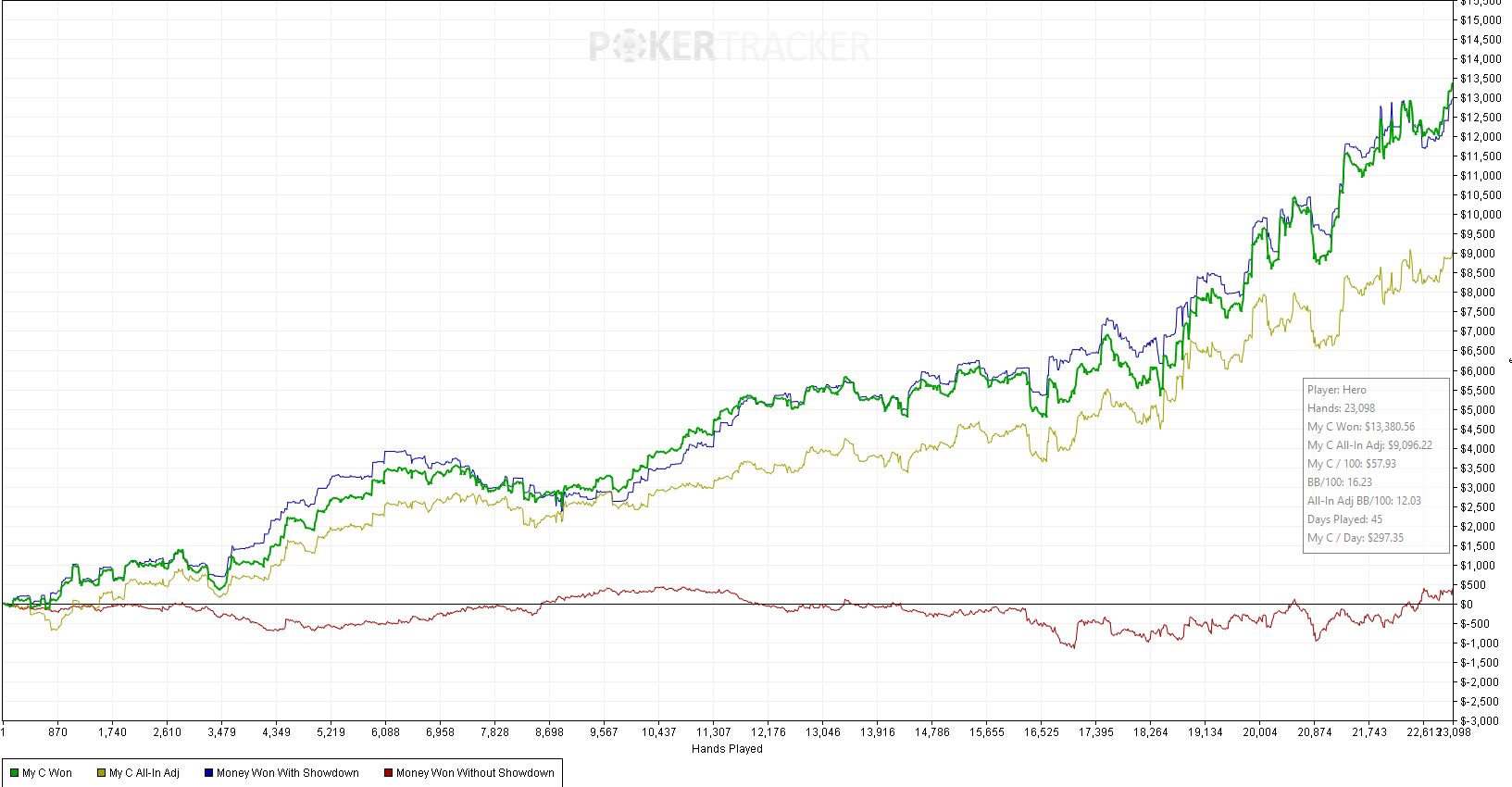The image size is (1512, 787).
Task: Click the red Money Won Without Showdown swatch
Action: 389,773
